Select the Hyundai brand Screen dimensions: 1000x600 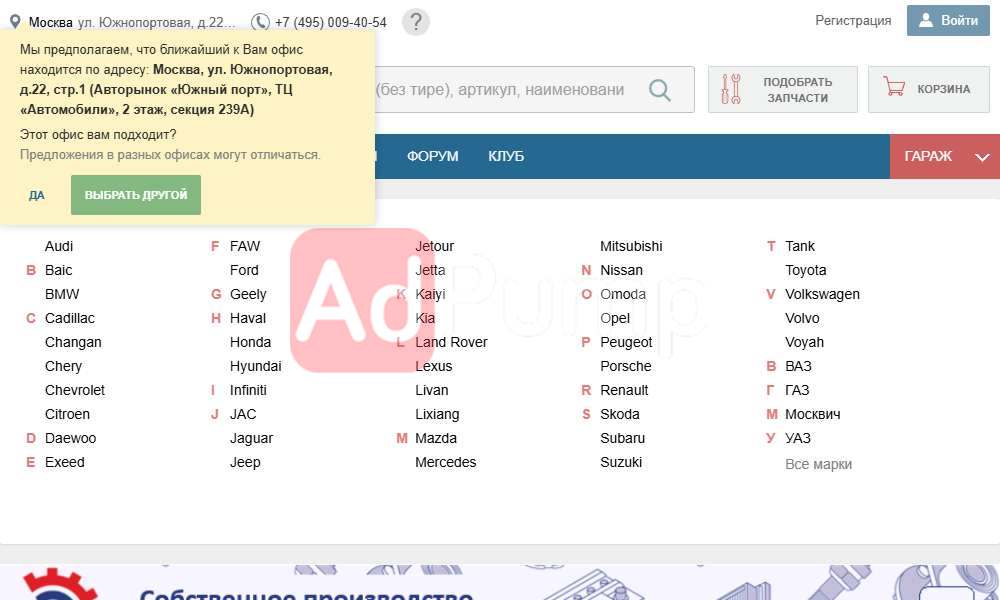(x=256, y=367)
